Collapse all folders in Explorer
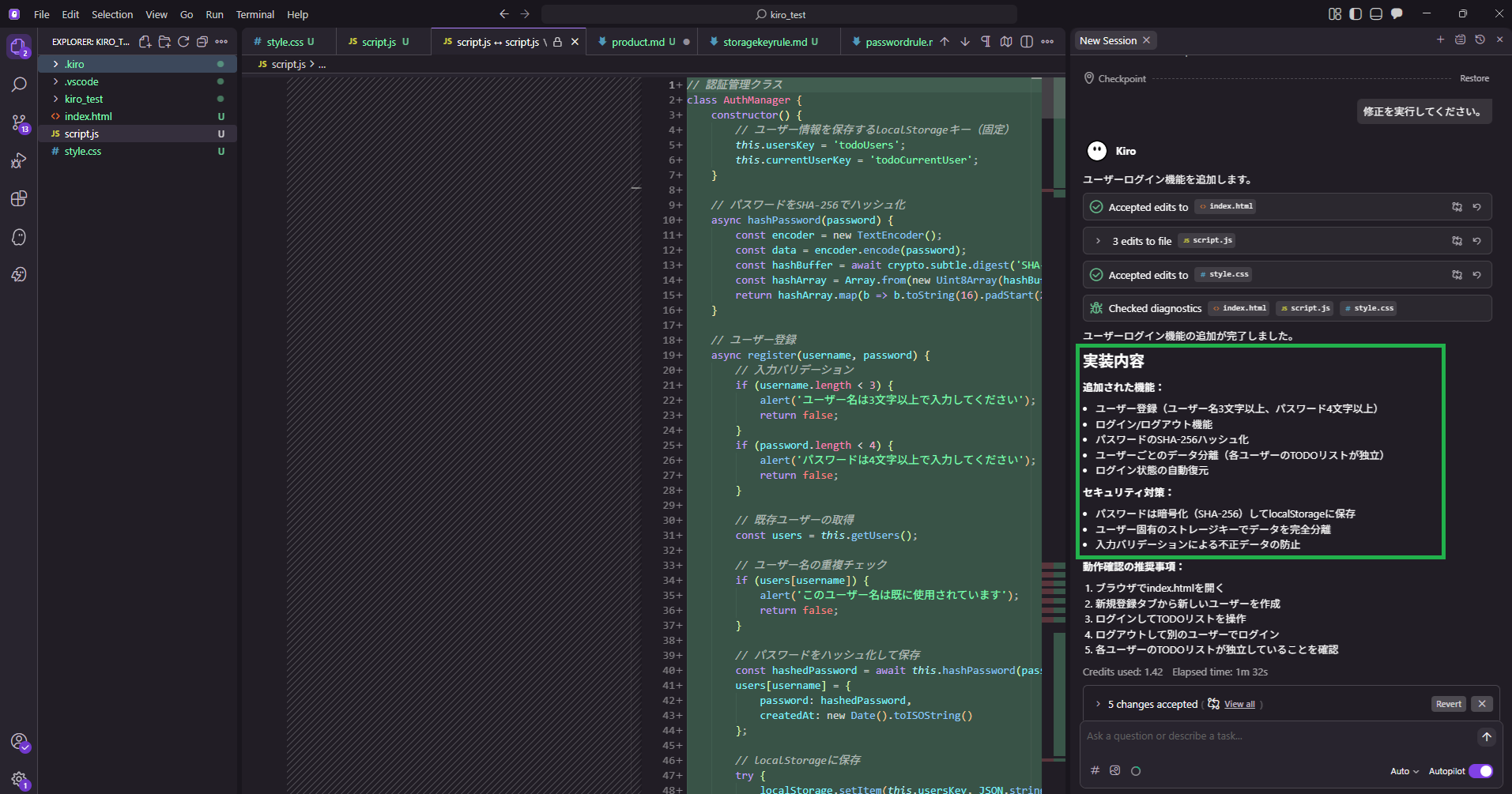 202,42
